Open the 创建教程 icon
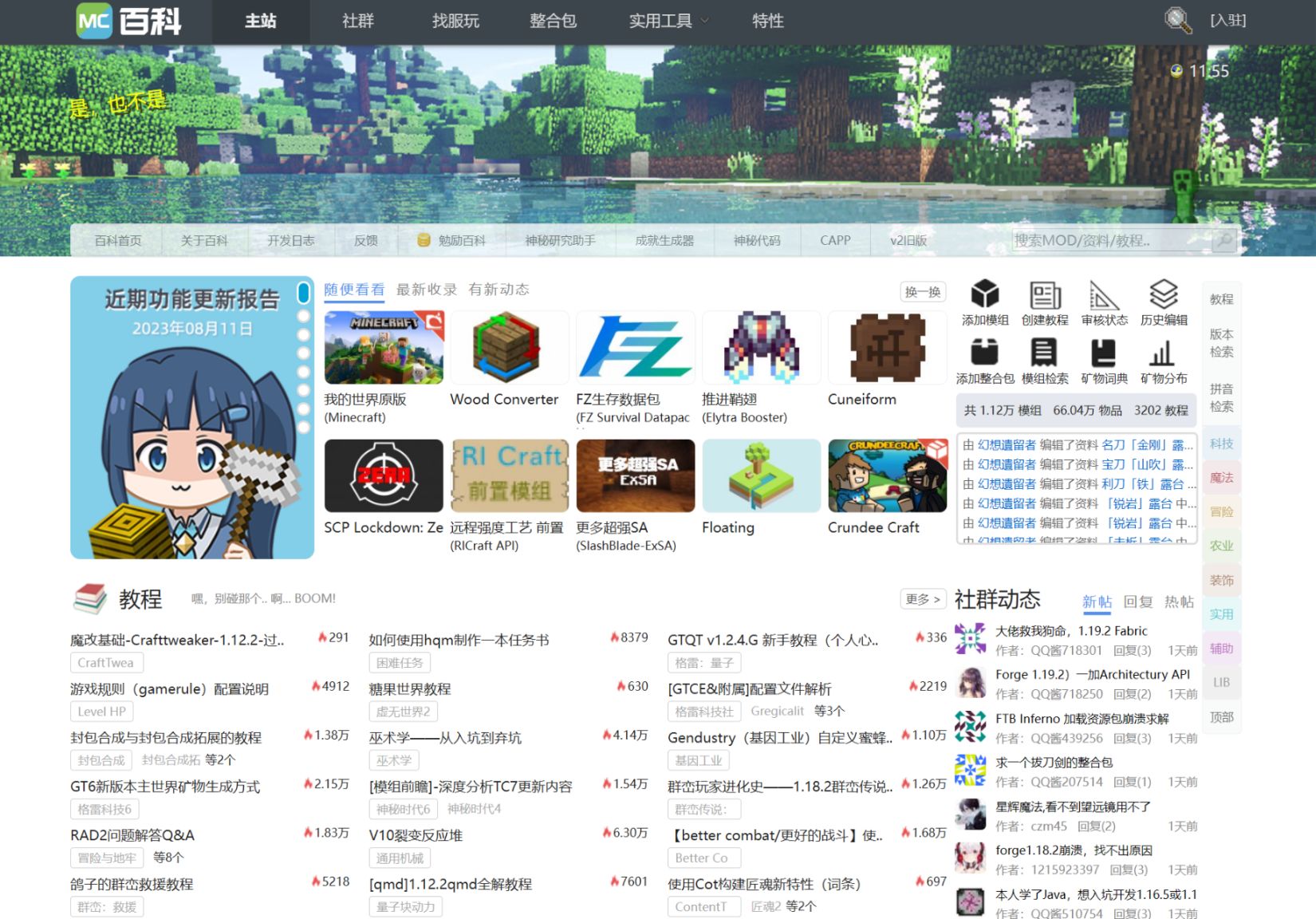This screenshot has height=919, width=1316. coord(1045,294)
